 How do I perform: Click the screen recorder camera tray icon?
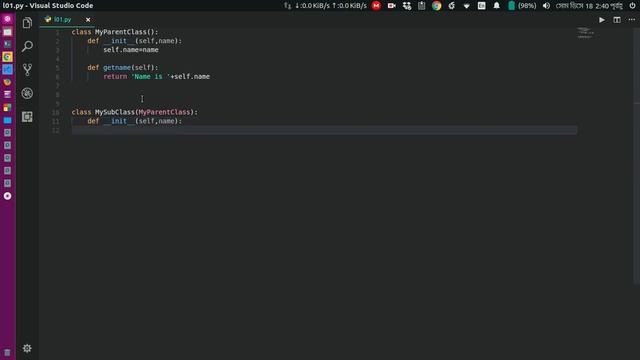391,6
